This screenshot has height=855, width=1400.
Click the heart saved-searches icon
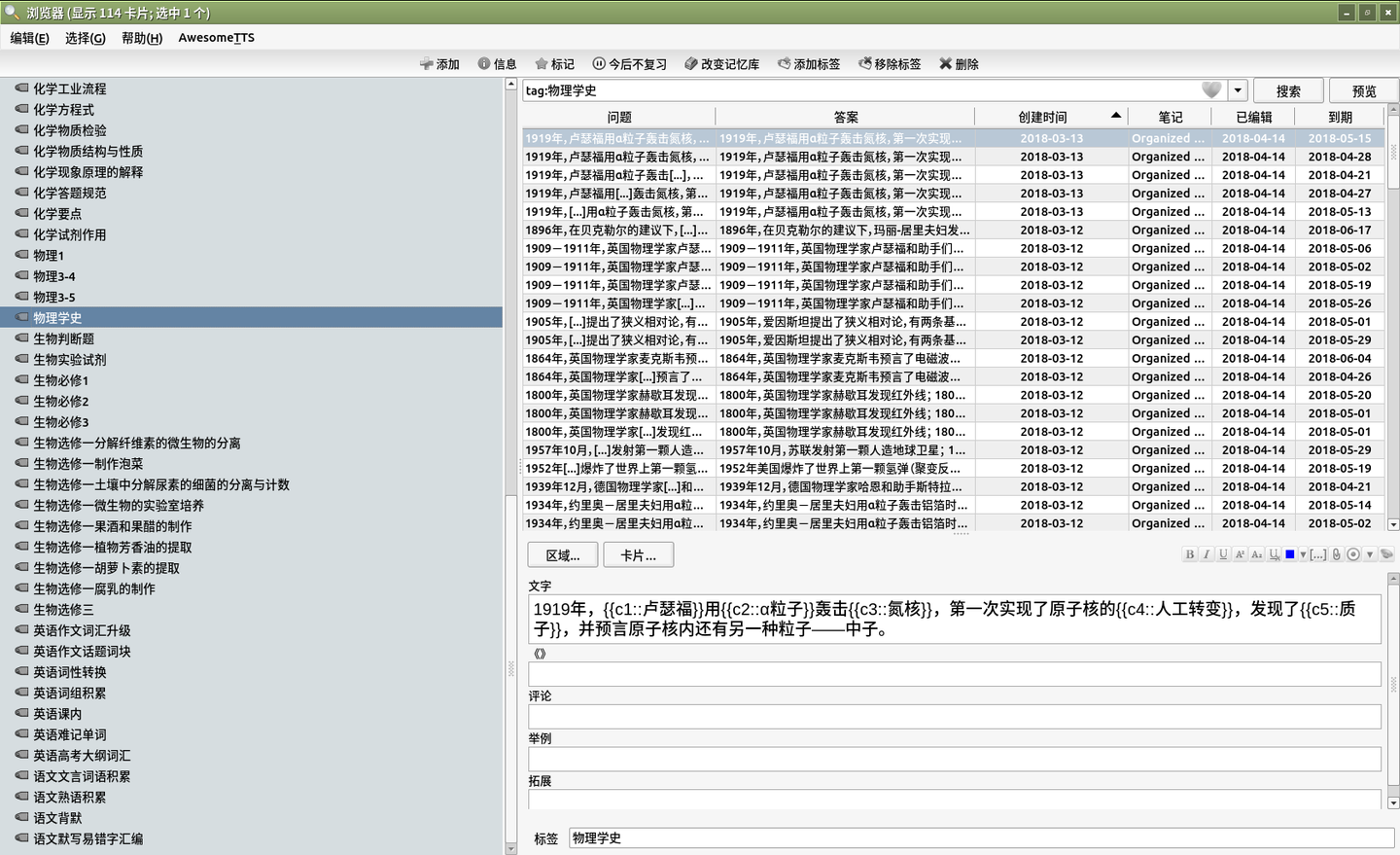(1211, 90)
